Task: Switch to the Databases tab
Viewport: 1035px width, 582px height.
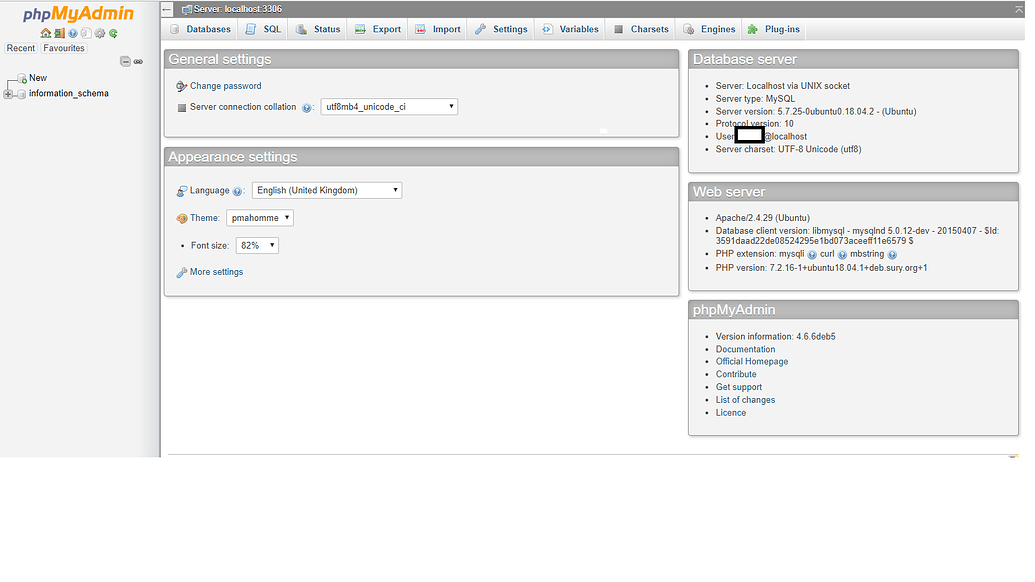Action: [201, 29]
